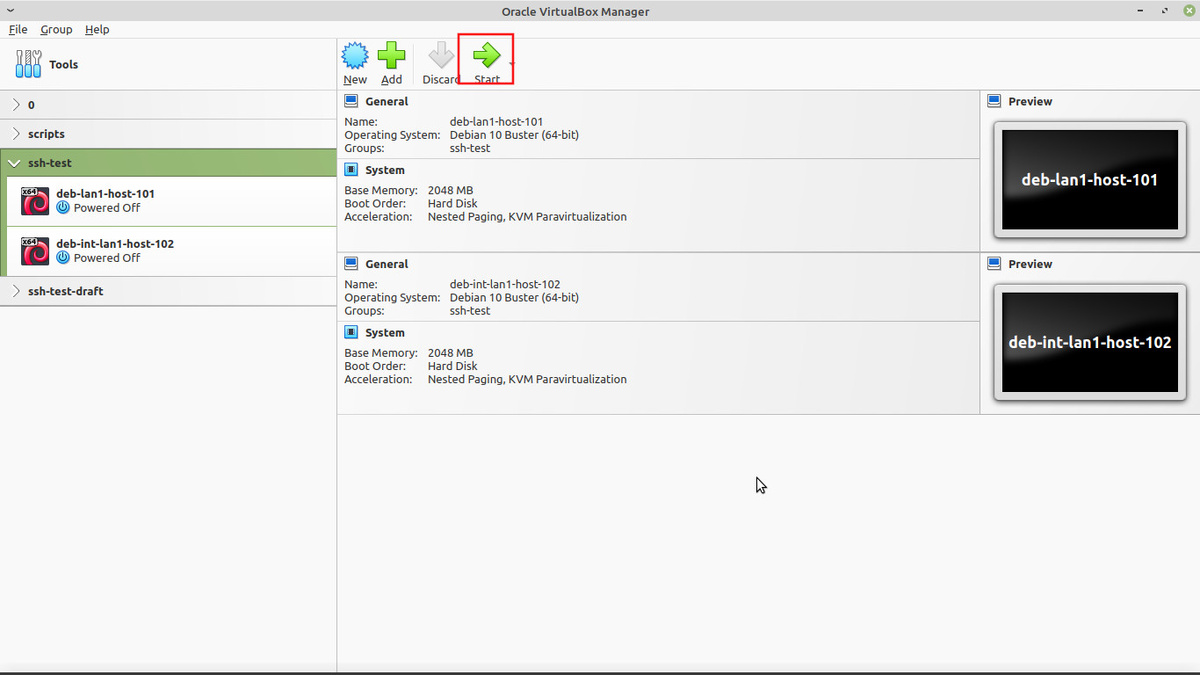This screenshot has height=675, width=1200.
Task: Click the Hard Disk boot order for deb-int-lan1-host-102
Action: pos(452,366)
